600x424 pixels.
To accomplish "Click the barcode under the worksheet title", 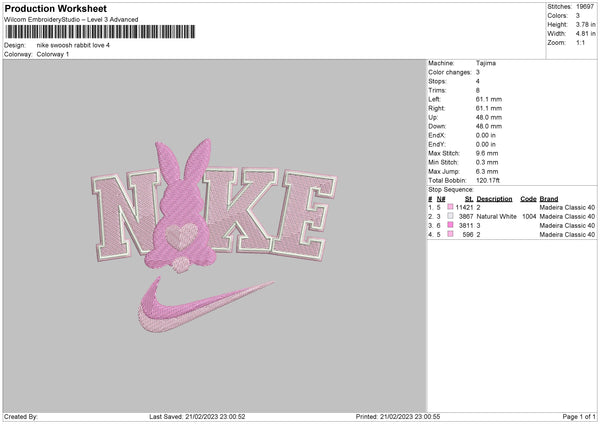I will click(x=100, y=32).
